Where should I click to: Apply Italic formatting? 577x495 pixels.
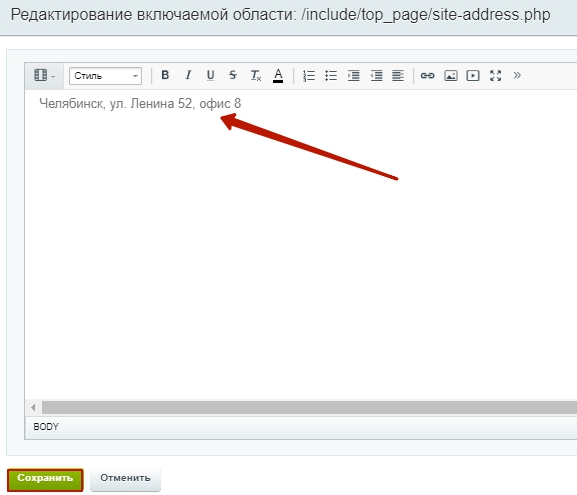[188, 75]
